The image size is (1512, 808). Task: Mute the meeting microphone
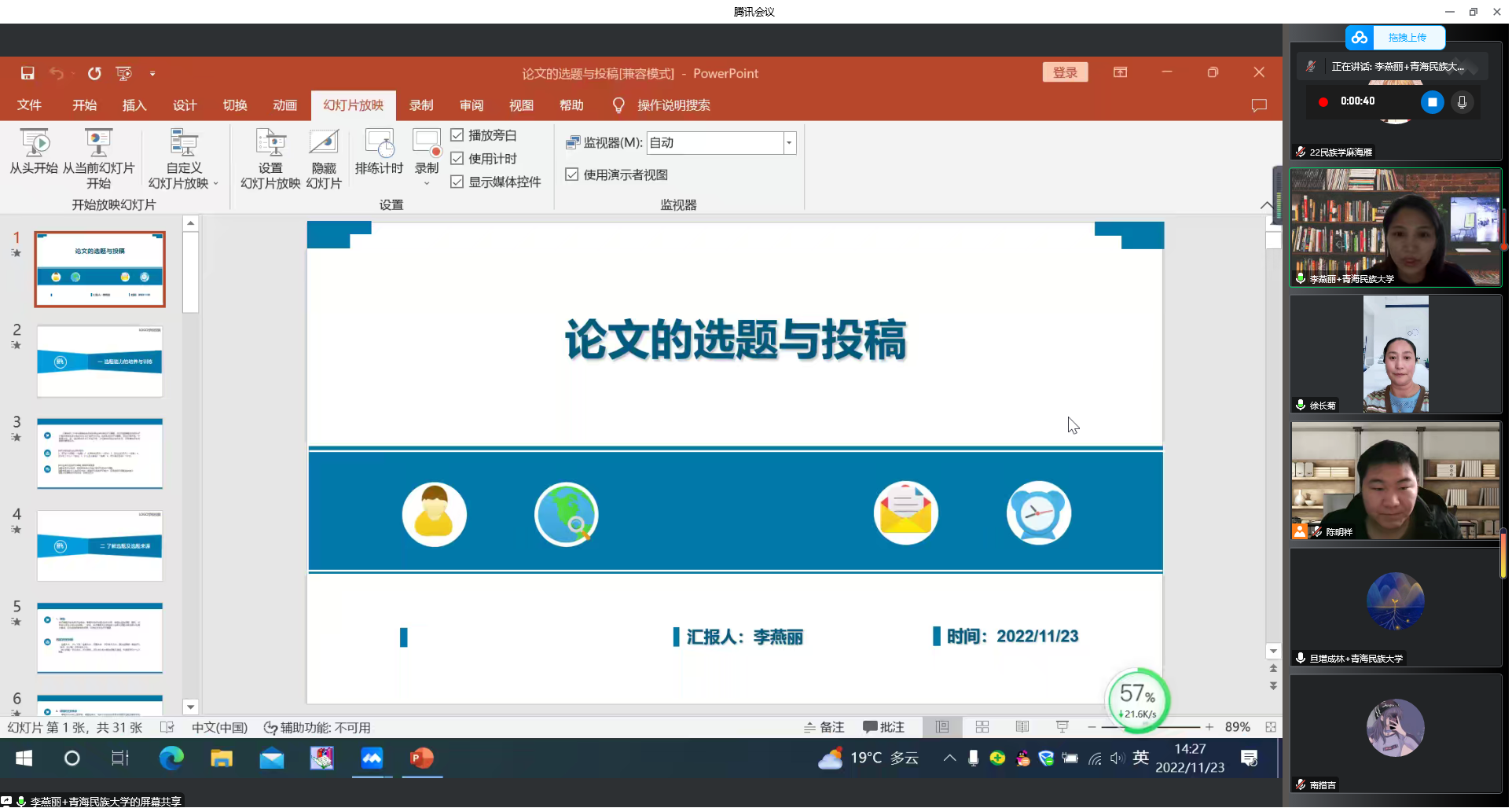click(1462, 101)
